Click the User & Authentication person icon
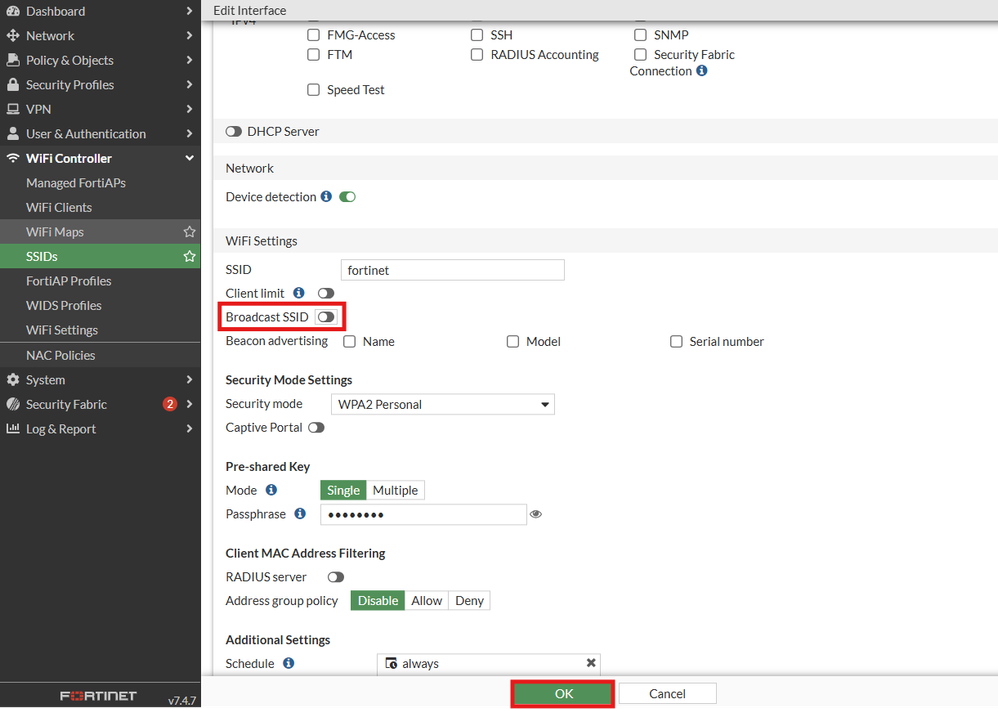The width and height of the screenshot is (998, 709). click(x=13, y=134)
